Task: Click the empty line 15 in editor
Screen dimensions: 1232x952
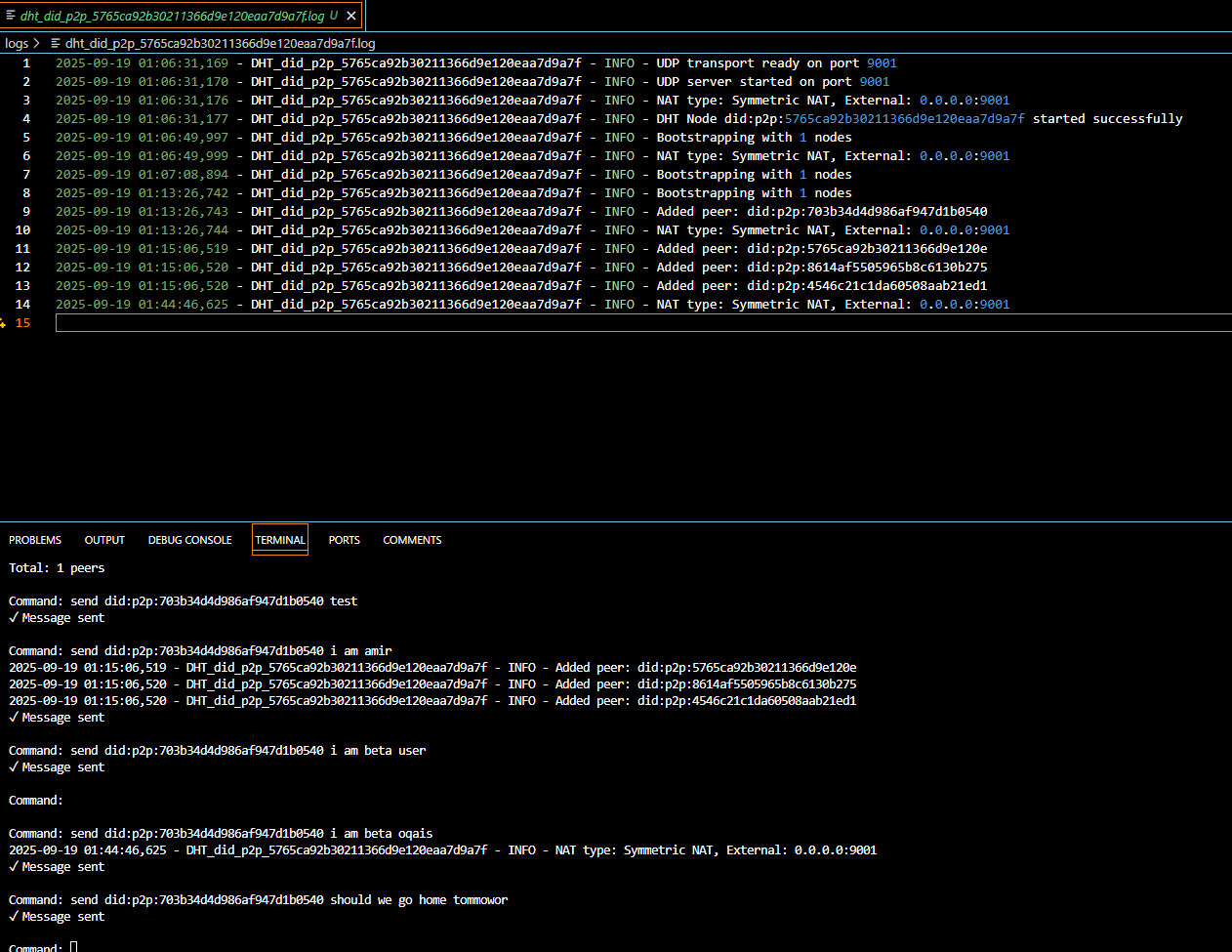Action: pos(586,323)
